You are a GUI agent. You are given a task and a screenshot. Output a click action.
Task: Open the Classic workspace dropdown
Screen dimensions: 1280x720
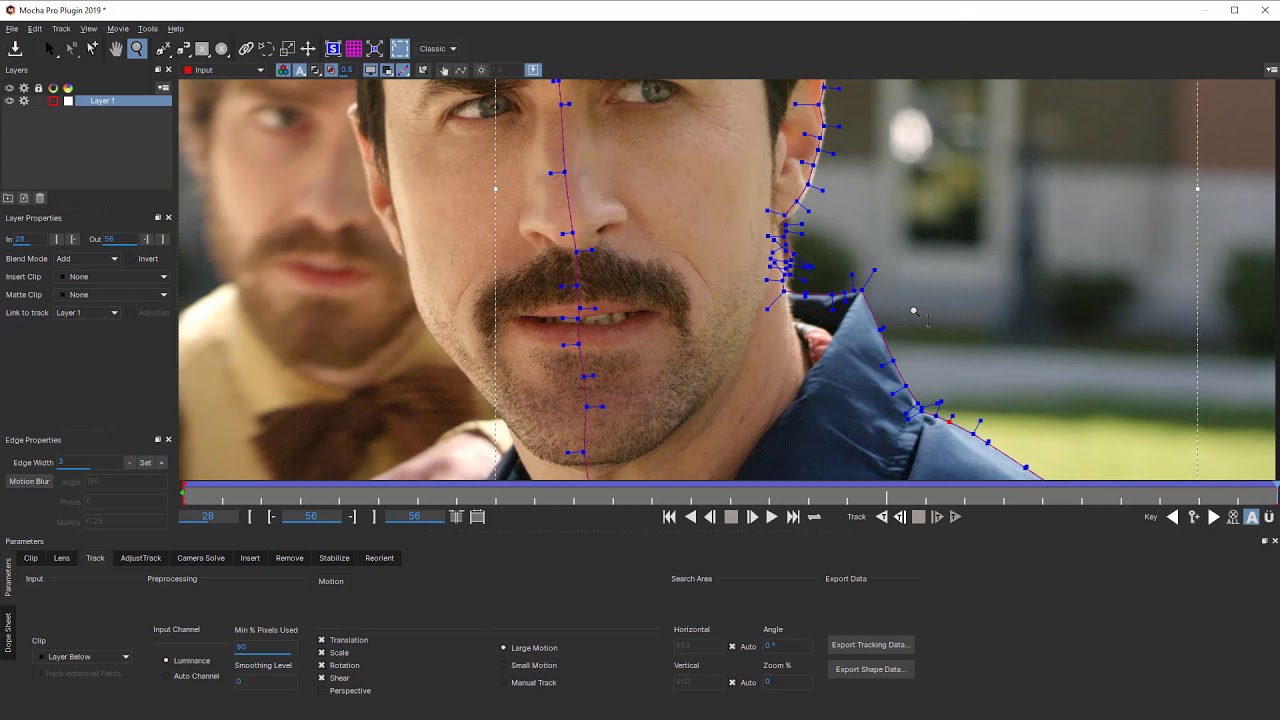[437, 48]
